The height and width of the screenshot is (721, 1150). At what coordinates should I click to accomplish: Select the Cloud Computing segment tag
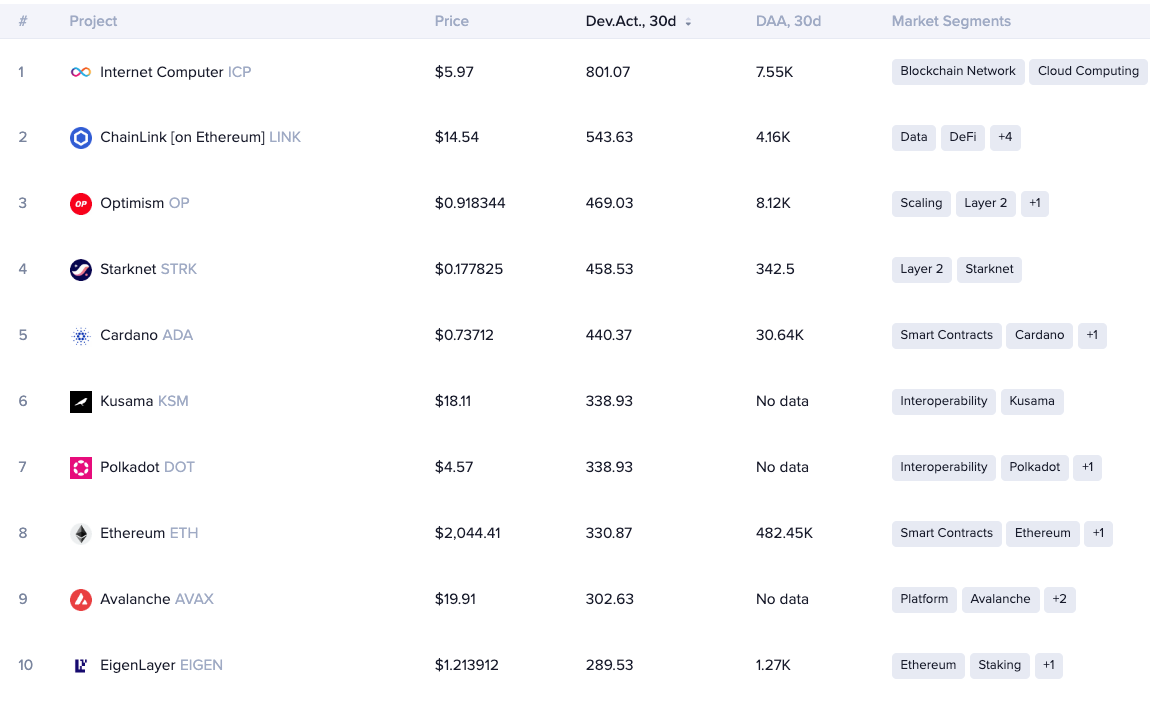[x=1088, y=71]
